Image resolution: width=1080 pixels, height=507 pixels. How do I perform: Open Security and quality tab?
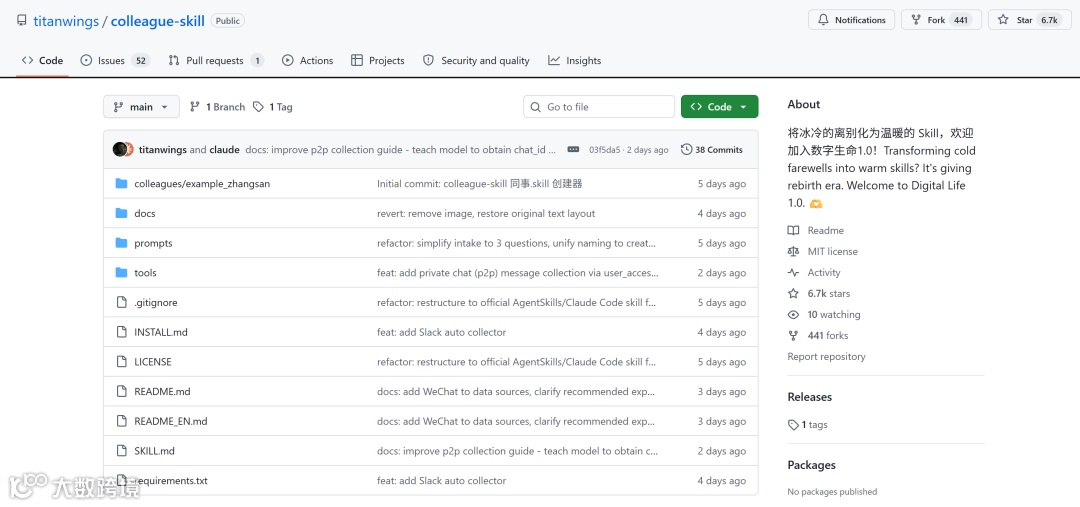[476, 61]
